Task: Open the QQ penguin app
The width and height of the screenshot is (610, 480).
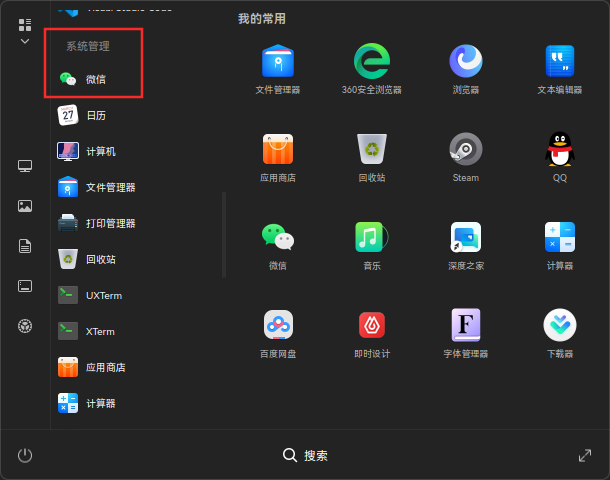Action: coord(559,157)
